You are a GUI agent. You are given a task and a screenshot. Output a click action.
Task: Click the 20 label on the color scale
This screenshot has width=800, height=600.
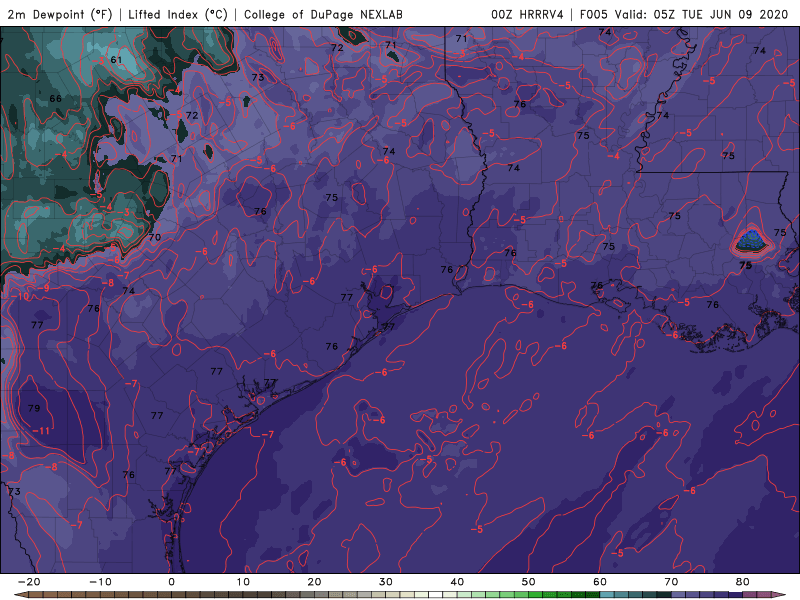pyautogui.click(x=314, y=582)
